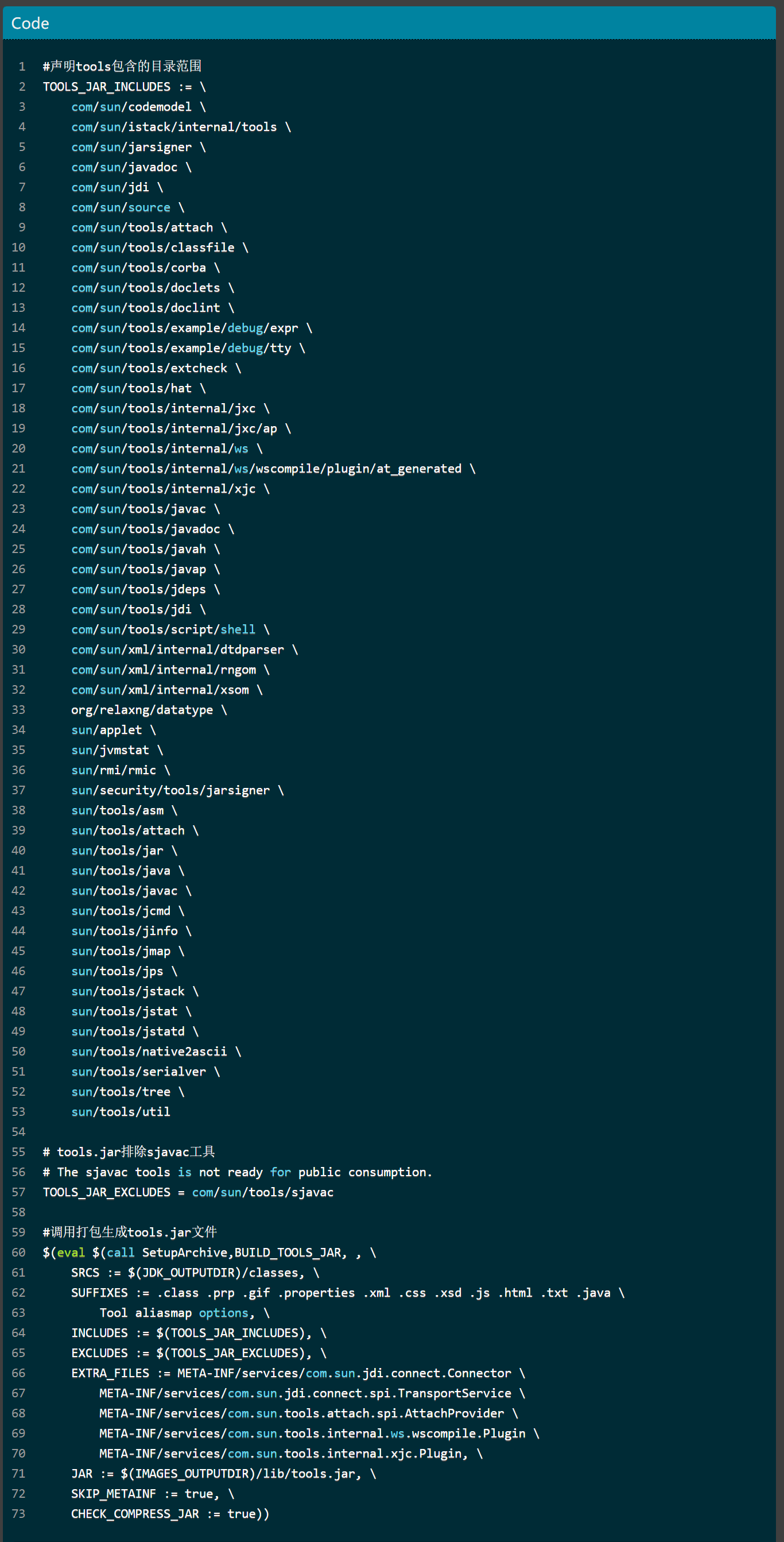Screen dimensions: 784x1542
Task: Click the CHECK_COMPRESS_JAR := true line
Action: point(170,1514)
